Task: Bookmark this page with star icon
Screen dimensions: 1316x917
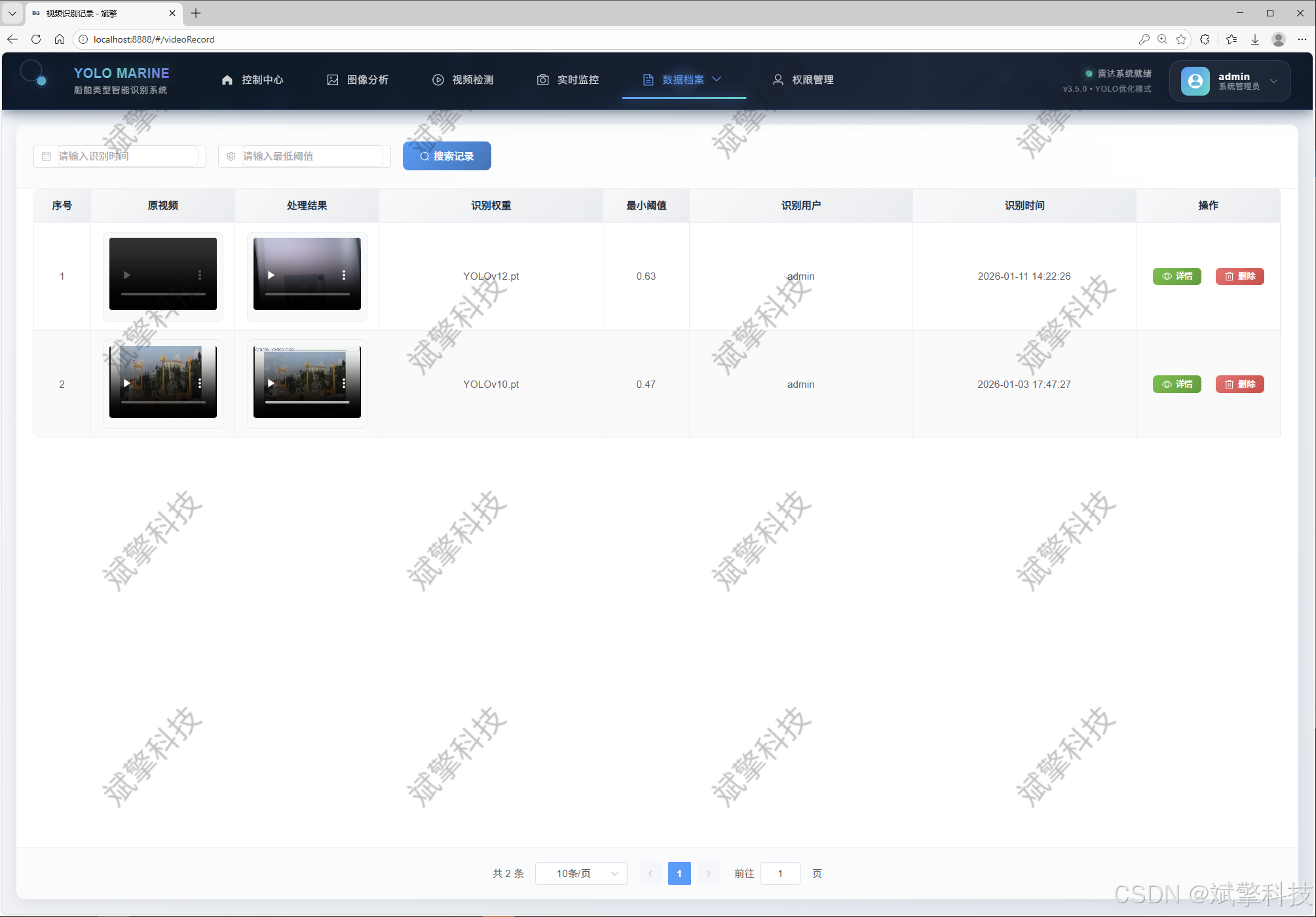Action: (x=1181, y=39)
